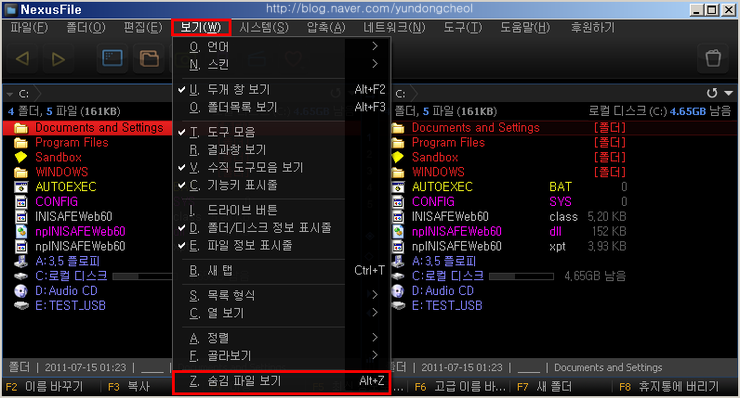Click the 후원하기 menu item
This screenshot has height=398, width=740.
593,27
